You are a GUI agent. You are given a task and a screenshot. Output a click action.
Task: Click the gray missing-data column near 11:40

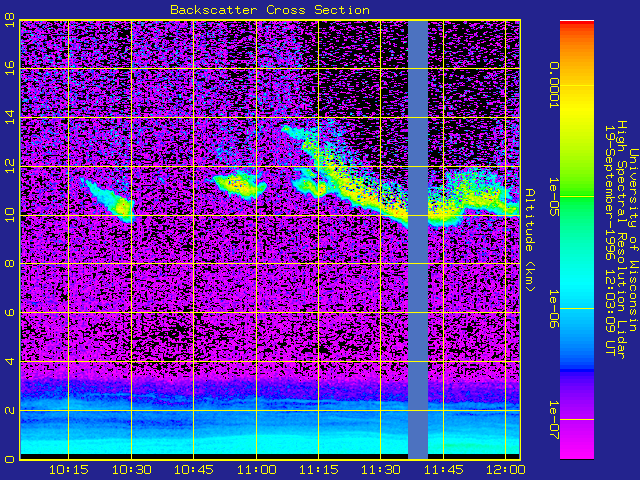[x=418, y=240]
